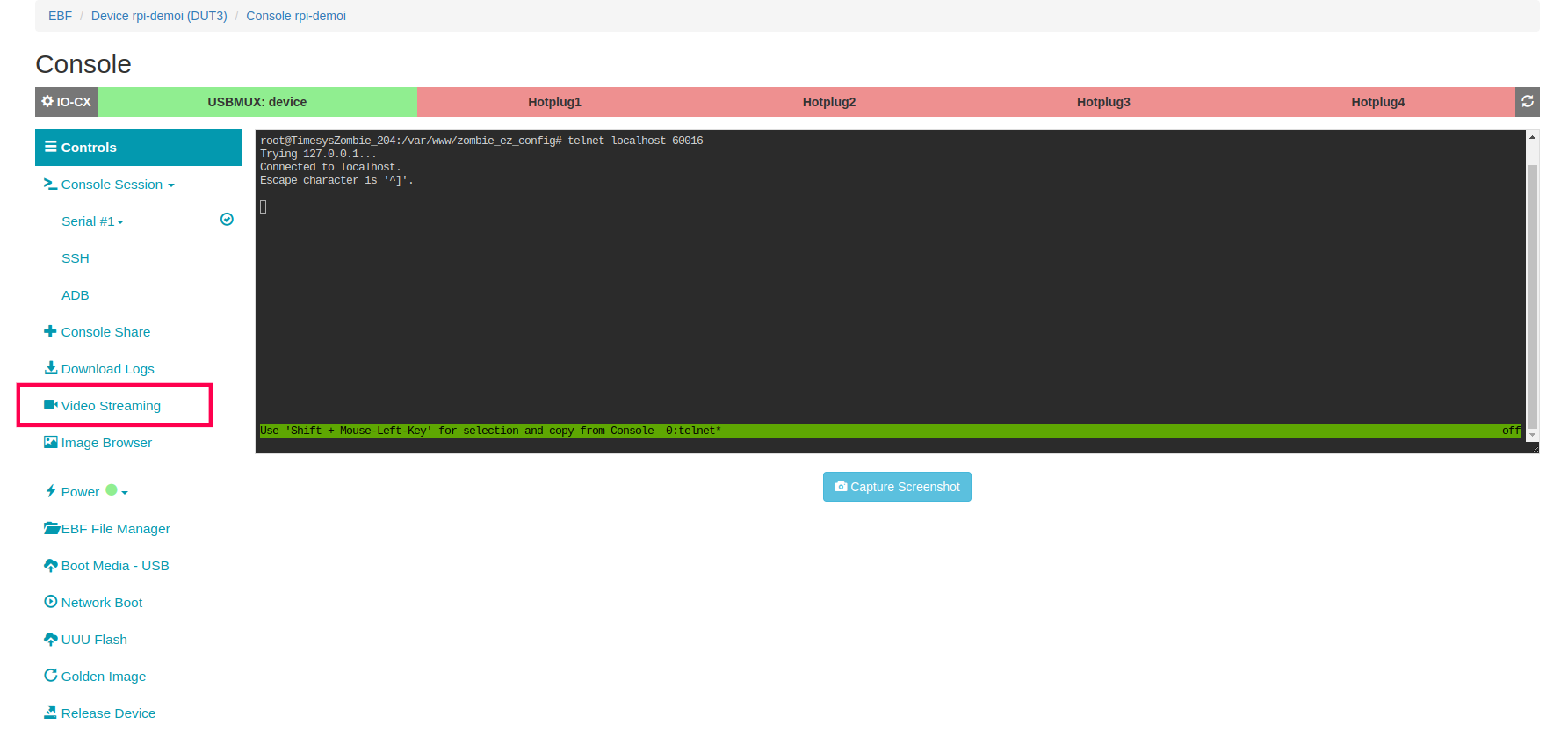Click the camera icon on Capture Screenshot

[841, 487]
